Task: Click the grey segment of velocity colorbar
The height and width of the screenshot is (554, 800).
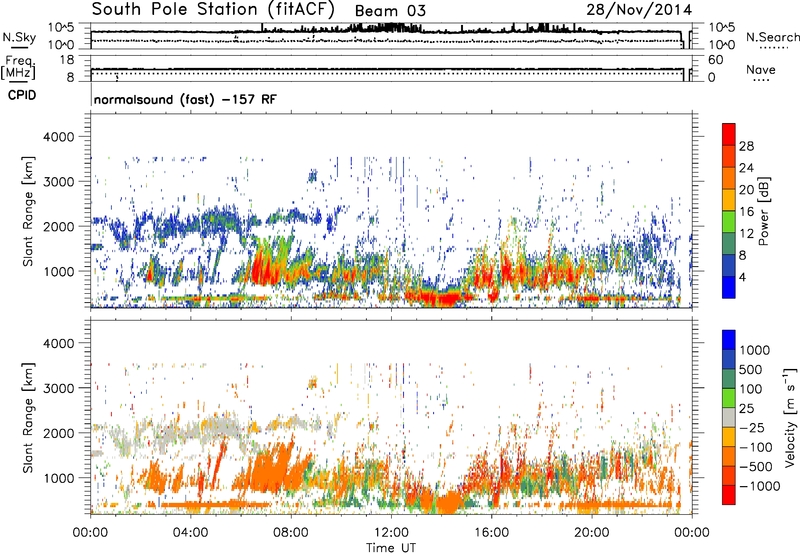Action: 729,417
